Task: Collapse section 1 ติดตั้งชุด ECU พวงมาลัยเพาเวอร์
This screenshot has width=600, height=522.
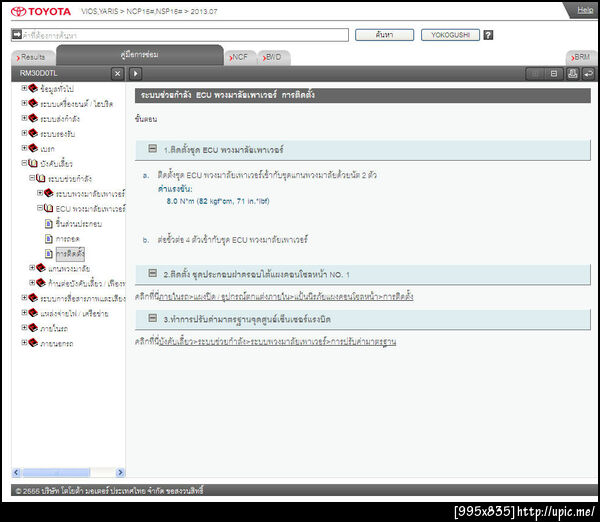Action: point(153,148)
